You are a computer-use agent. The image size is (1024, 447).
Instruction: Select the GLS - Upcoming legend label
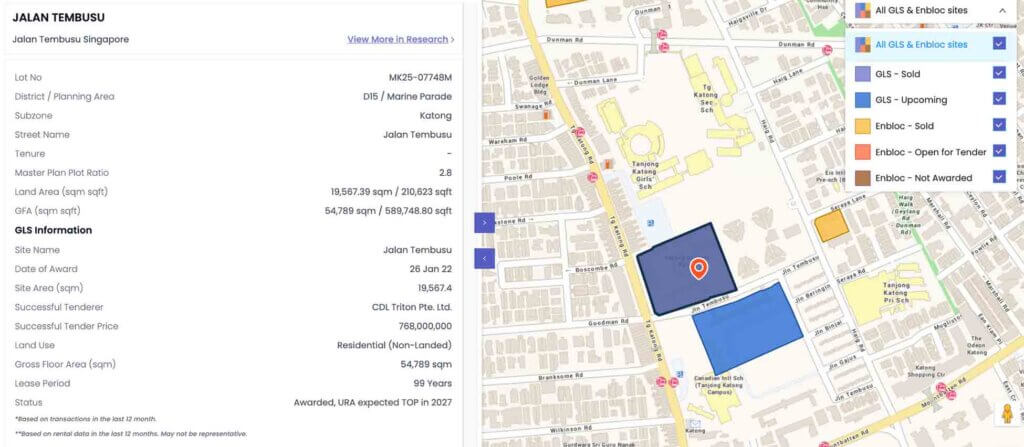(911, 100)
